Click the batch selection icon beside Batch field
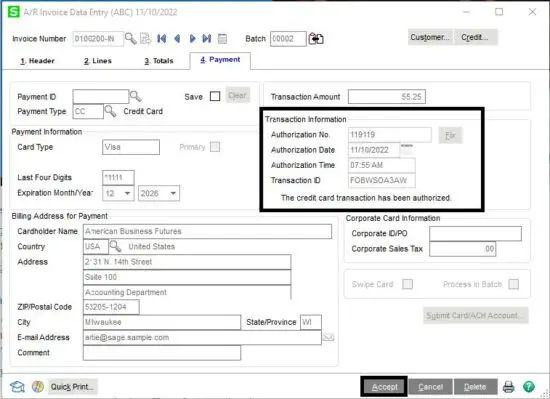The width and height of the screenshot is (550, 399). pyautogui.click(x=316, y=39)
